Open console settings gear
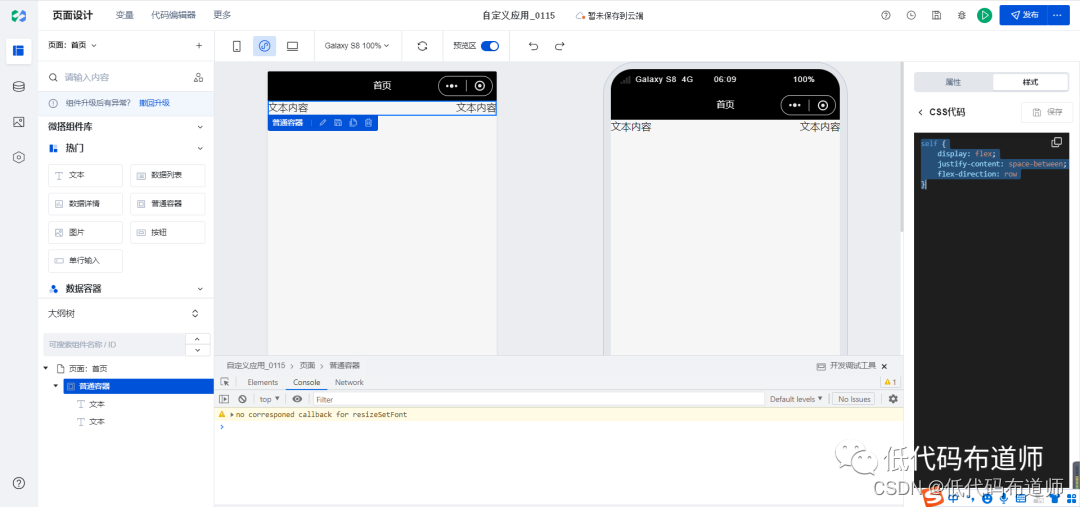This screenshot has width=1080, height=507. pos(893,399)
